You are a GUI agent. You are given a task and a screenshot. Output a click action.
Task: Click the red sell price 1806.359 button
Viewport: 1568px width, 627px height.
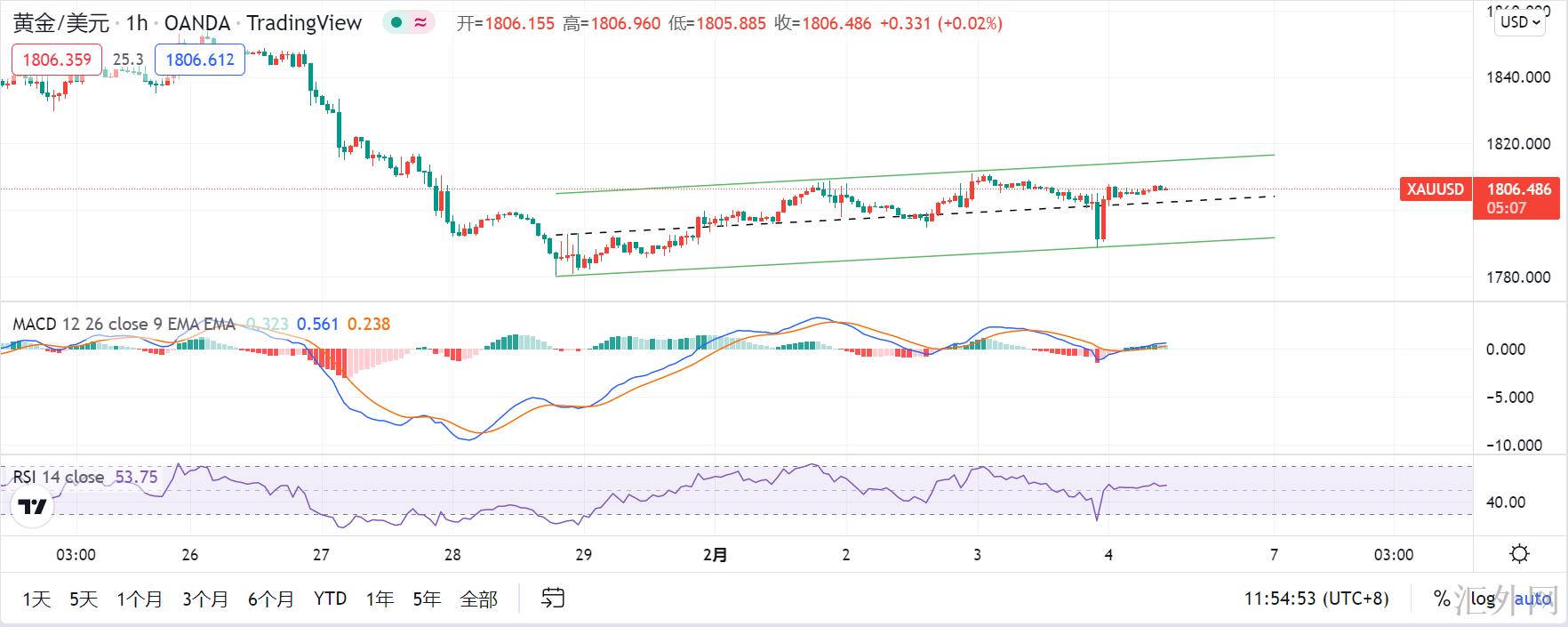click(x=57, y=60)
